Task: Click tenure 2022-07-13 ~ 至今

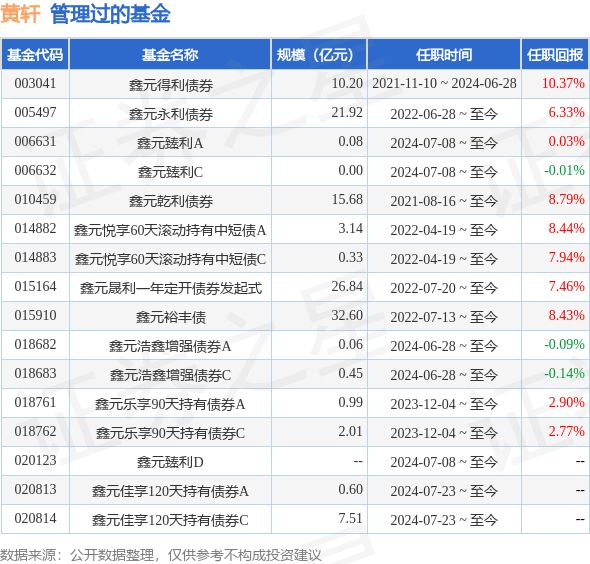Action: click(444, 317)
